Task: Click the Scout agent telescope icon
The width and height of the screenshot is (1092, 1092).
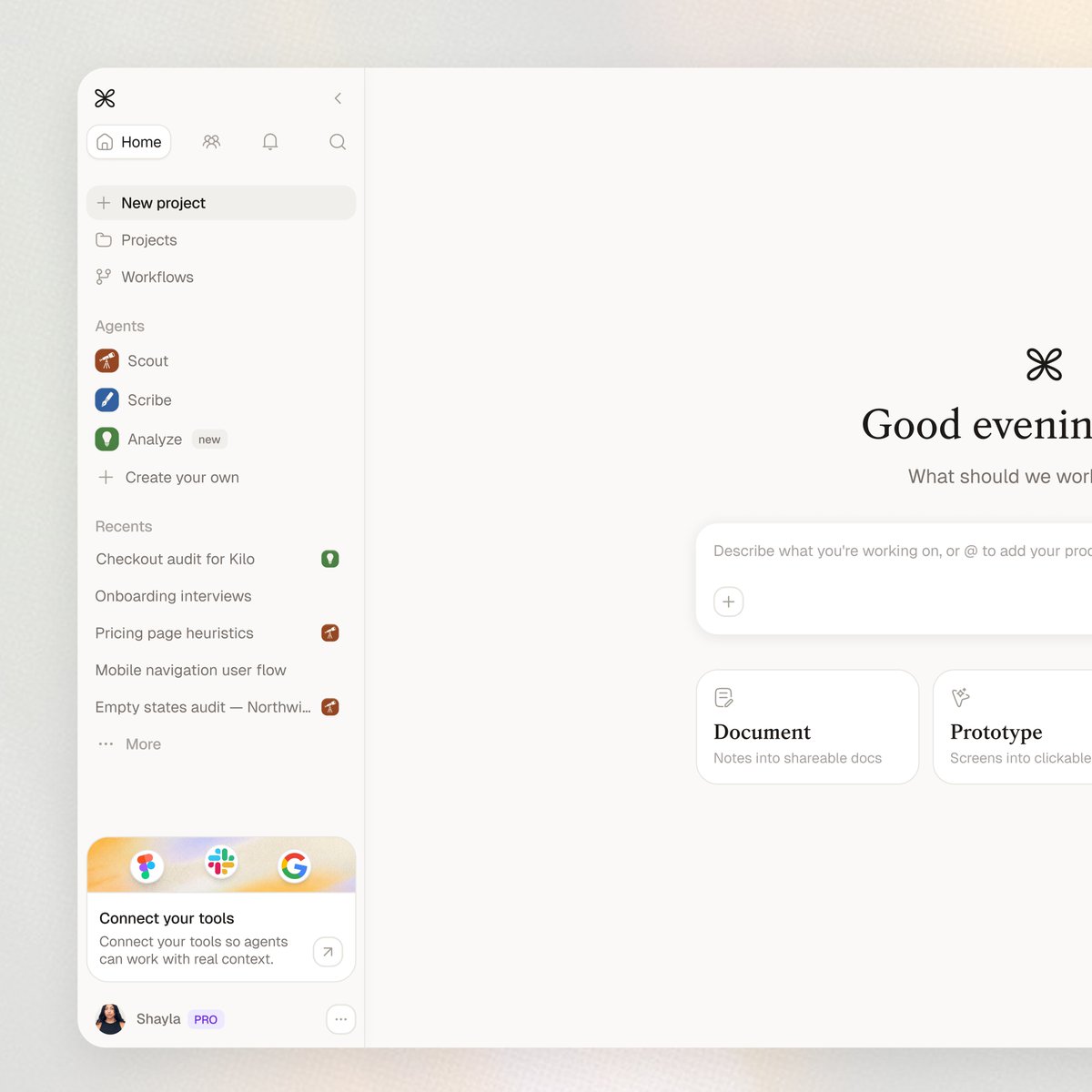Action: coord(107,360)
